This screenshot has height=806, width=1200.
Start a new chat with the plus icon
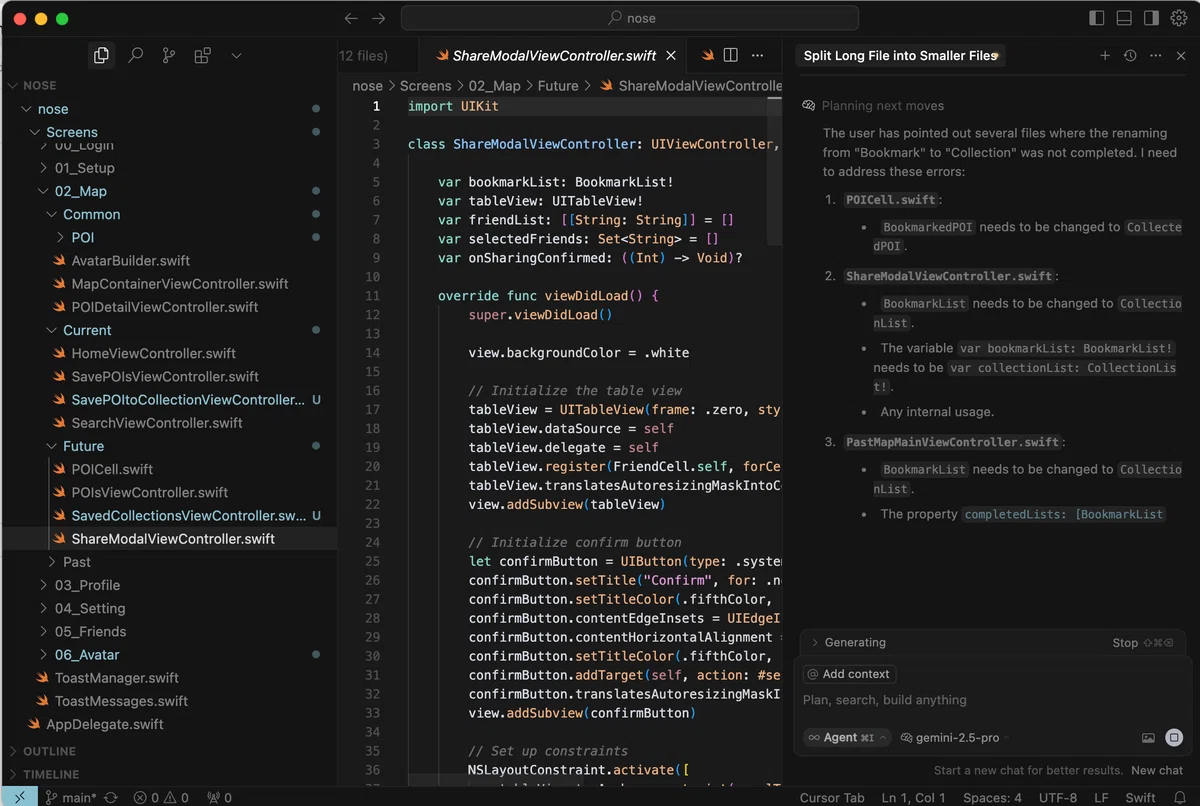click(1105, 56)
